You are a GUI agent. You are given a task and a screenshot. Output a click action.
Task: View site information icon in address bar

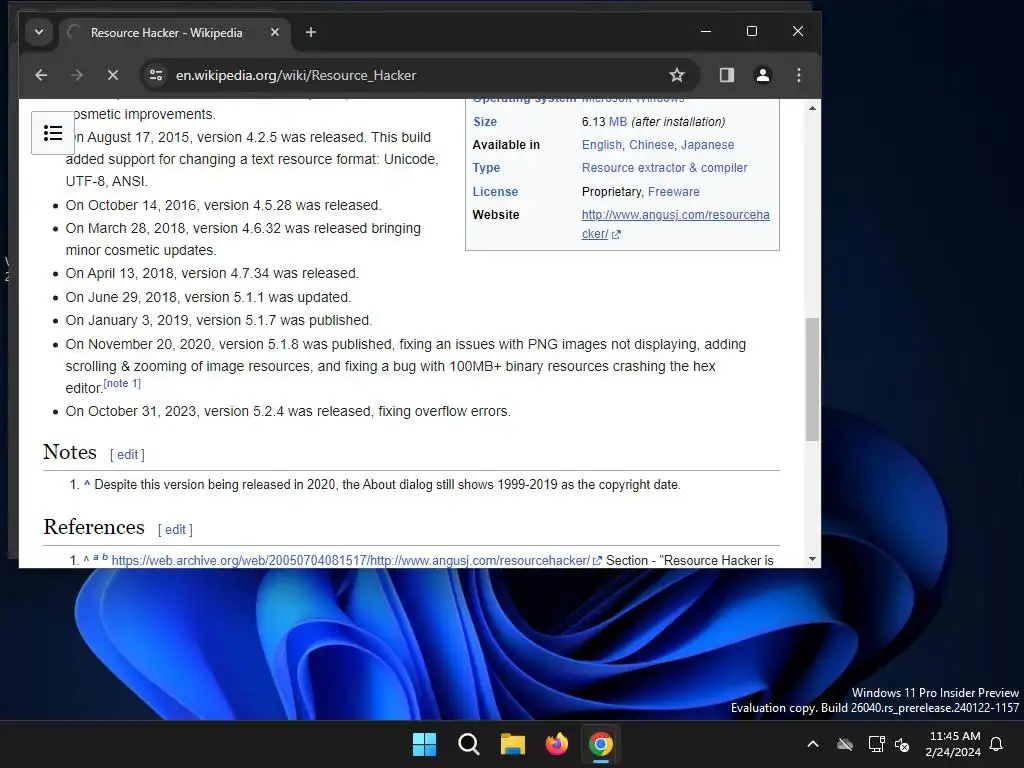point(156,75)
